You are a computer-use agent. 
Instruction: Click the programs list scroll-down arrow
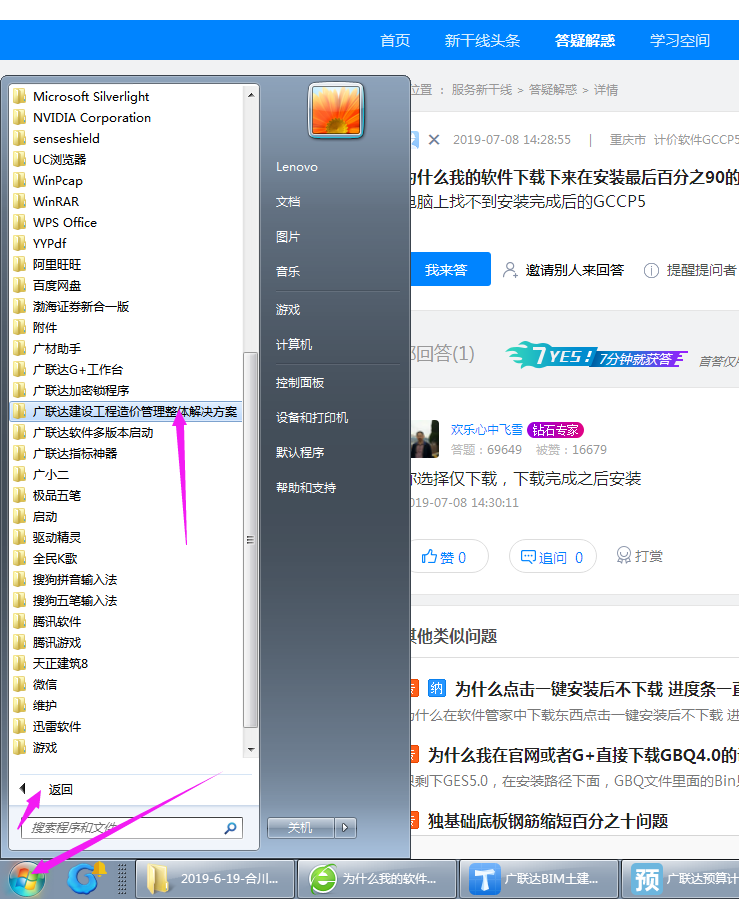pos(251,749)
